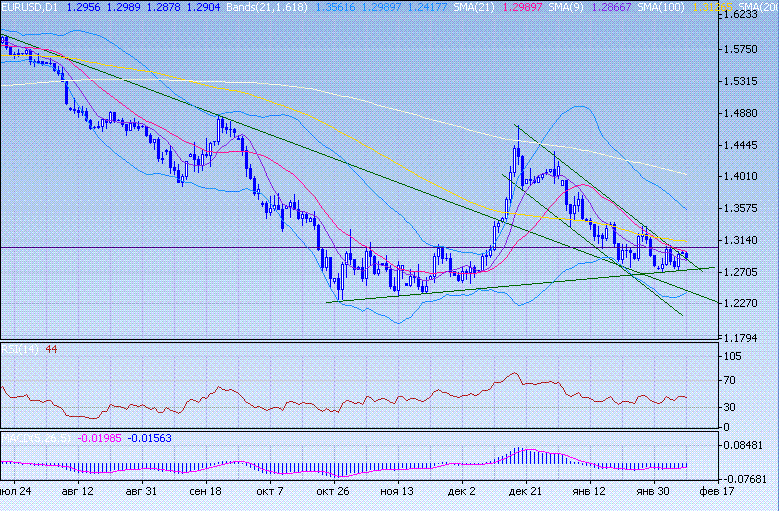
Task: Click the MACD indicator label
Action: pyautogui.click(x=36, y=437)
